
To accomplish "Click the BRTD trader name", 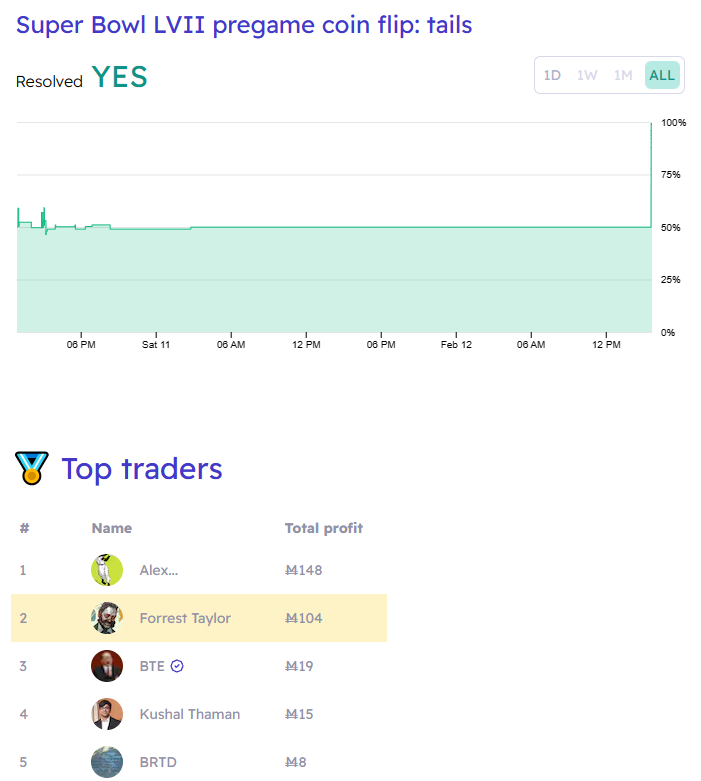I will [158, 762].
